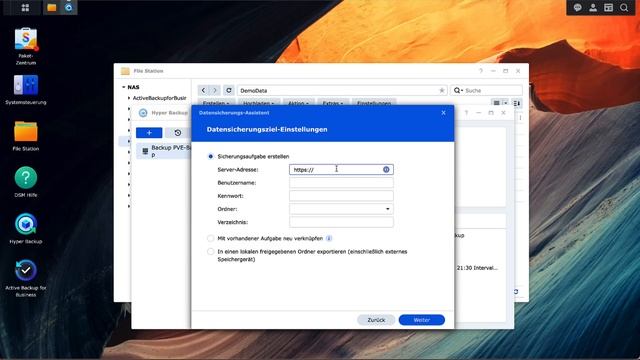Go forward in File Station navigation
This screenshot has height=360, width=640.
(215, 90)
